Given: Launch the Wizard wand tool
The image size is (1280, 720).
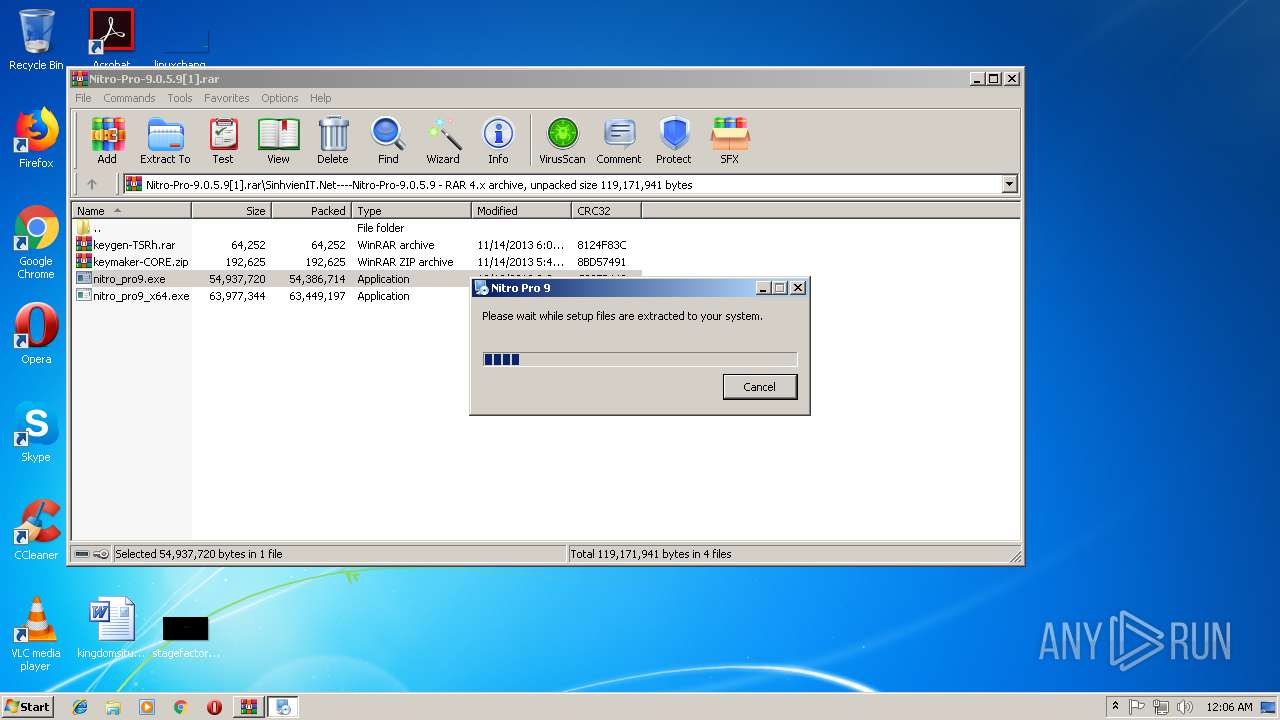Looking at the screenshot, I should 443,141.
